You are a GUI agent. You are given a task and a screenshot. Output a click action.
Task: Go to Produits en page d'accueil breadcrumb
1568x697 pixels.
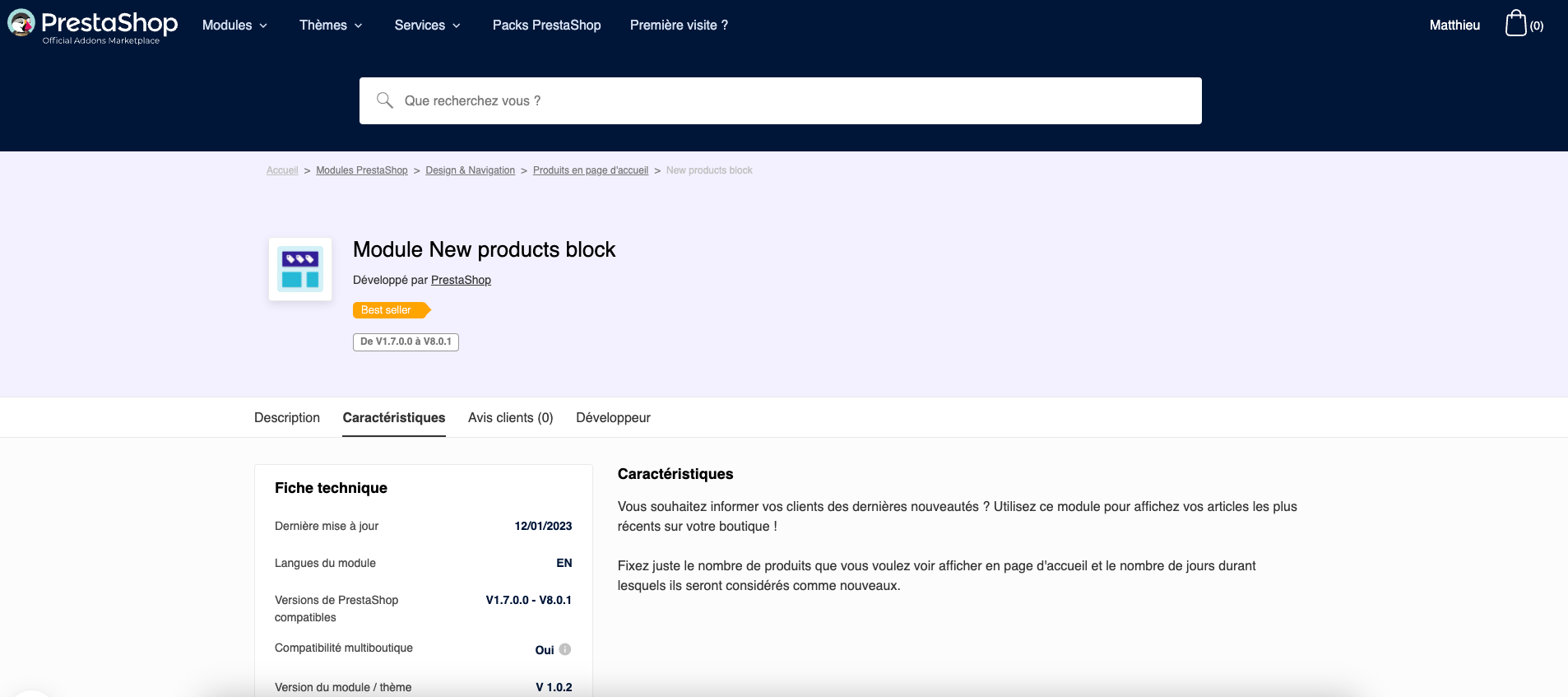tap(591, 170)
